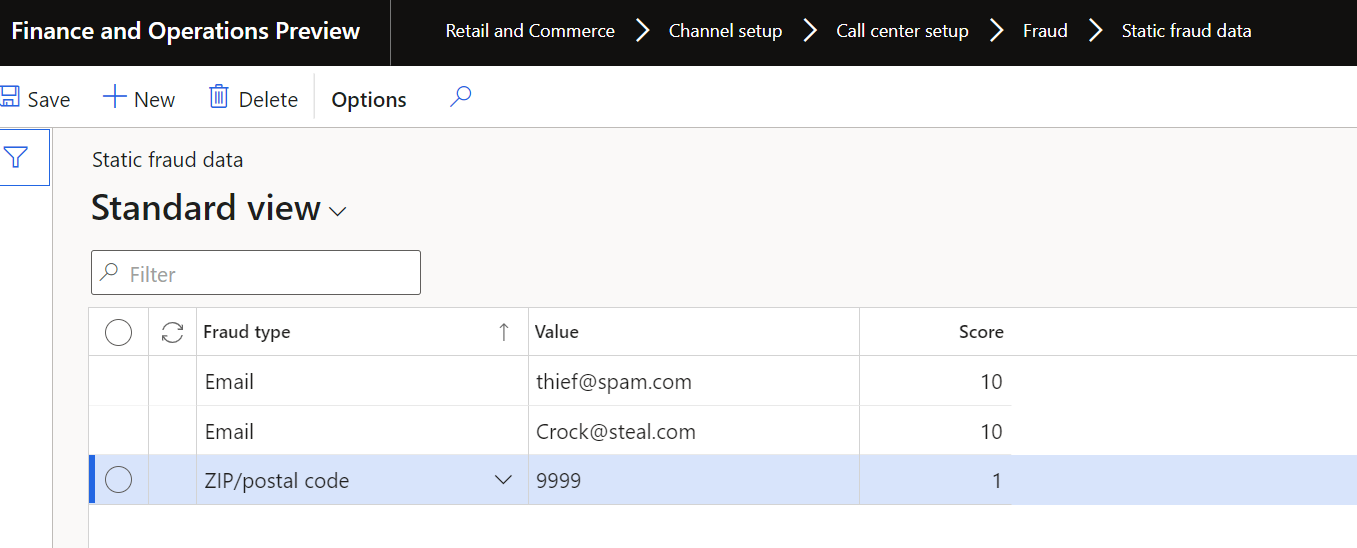Open the filter pane funnel icon
The image size is (1357, 548).
16,157
